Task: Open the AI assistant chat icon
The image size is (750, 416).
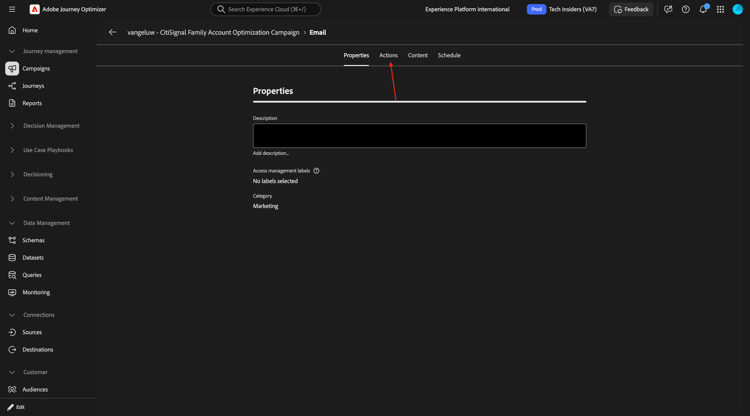Action: [668, 9]
